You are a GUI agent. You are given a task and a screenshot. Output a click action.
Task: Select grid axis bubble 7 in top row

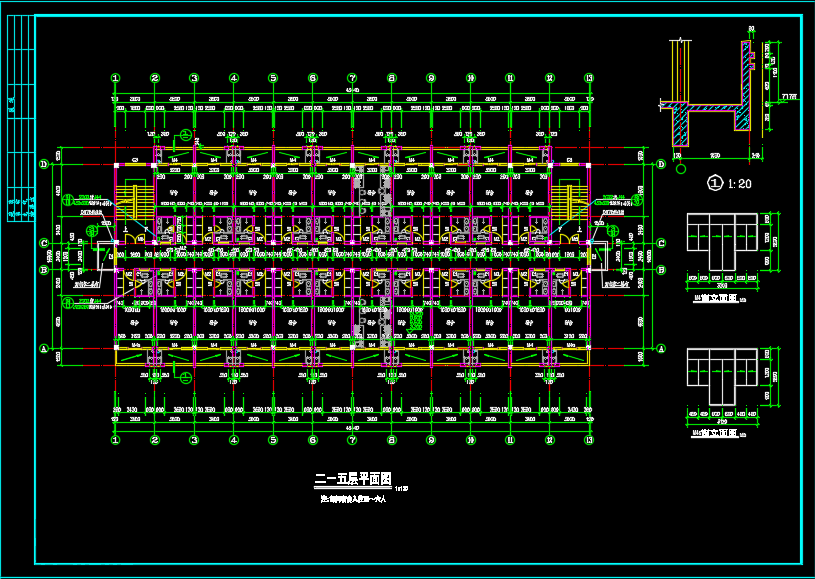pos(352,78)
